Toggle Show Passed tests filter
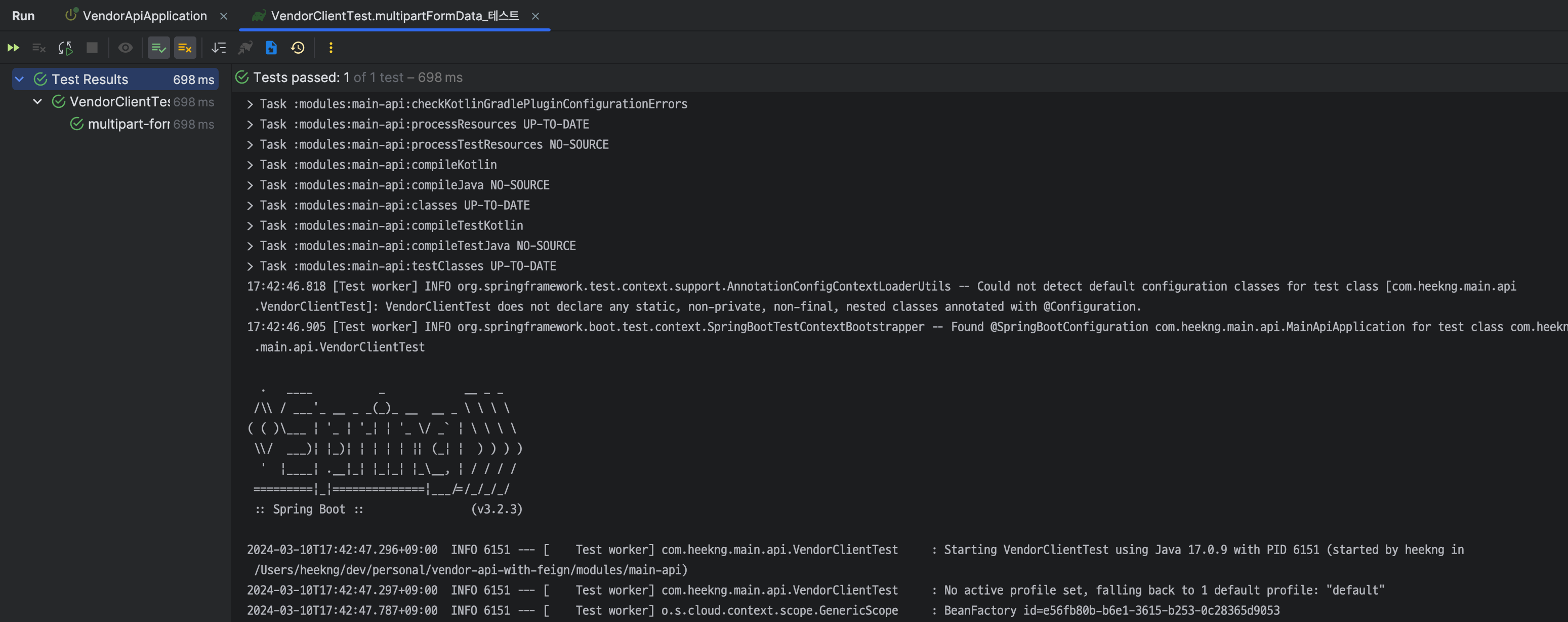 pyautogui.click(x=159, y=48)
